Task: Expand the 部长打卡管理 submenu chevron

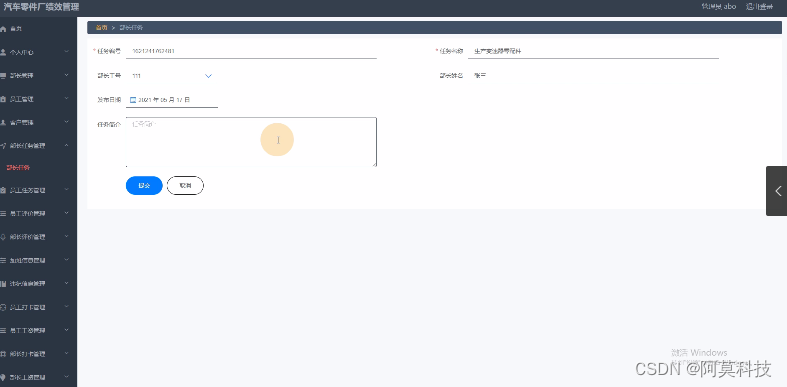Action: (67, 353)
